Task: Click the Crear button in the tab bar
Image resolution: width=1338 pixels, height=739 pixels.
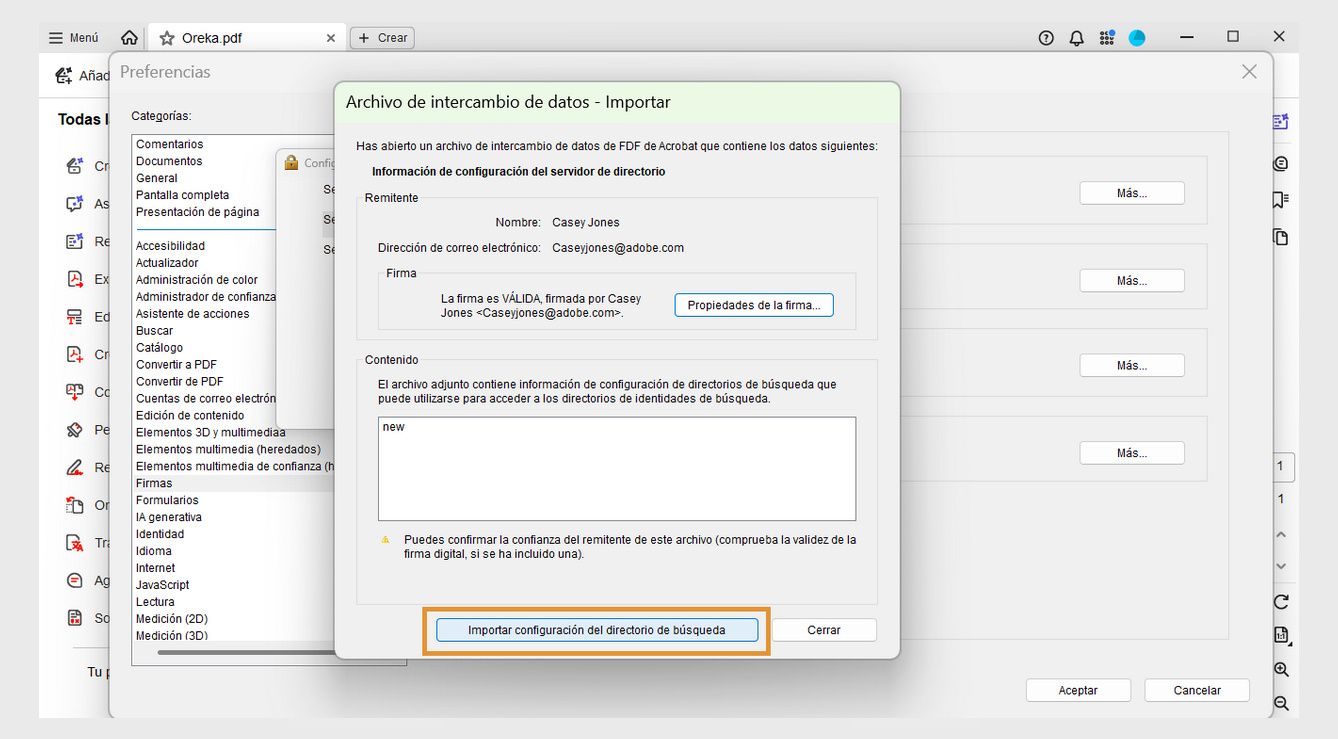Action: coord(382,37)
